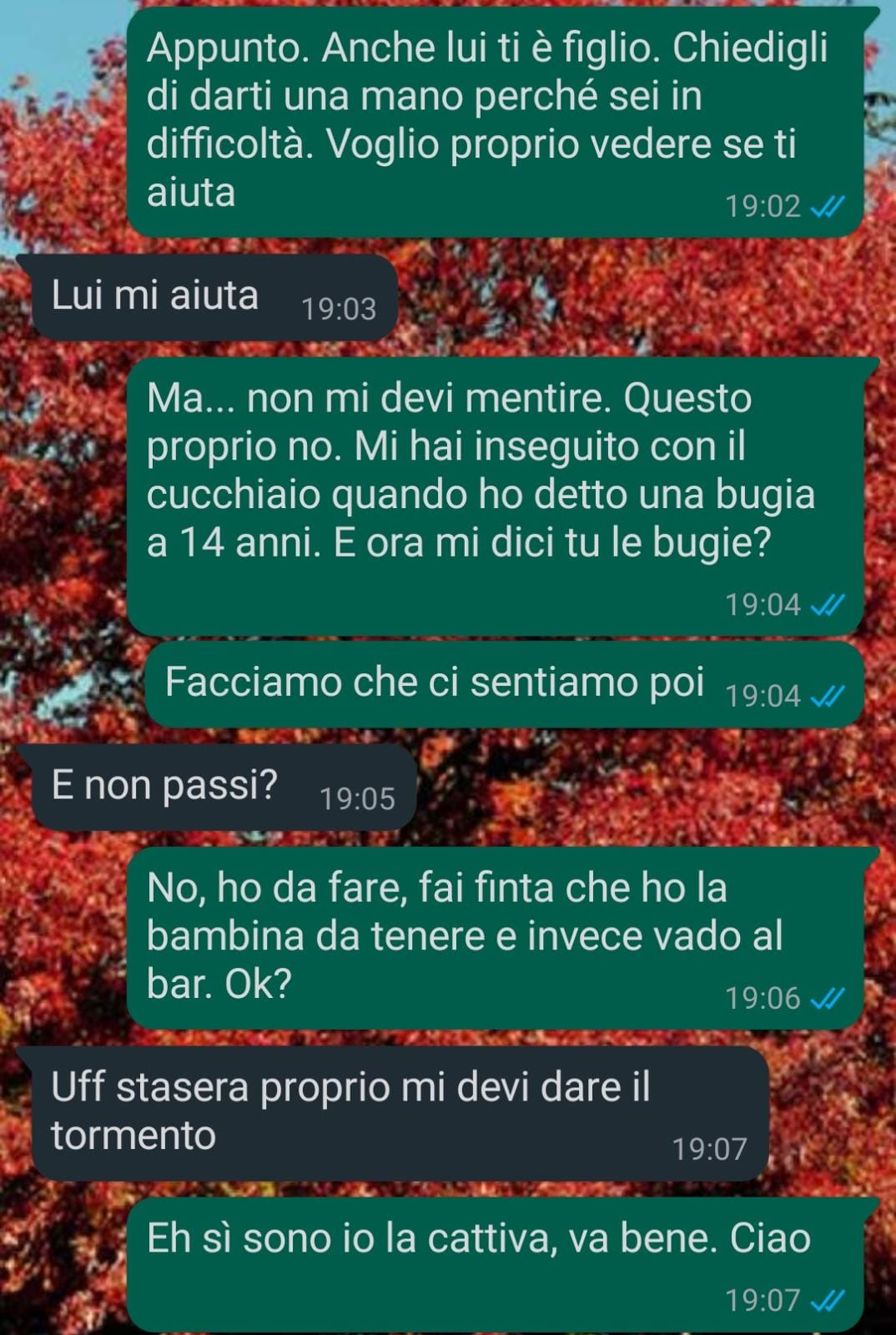Tap read checkmarks on the last 19:07 message
896x1335 pixels.
(828, 1300)
